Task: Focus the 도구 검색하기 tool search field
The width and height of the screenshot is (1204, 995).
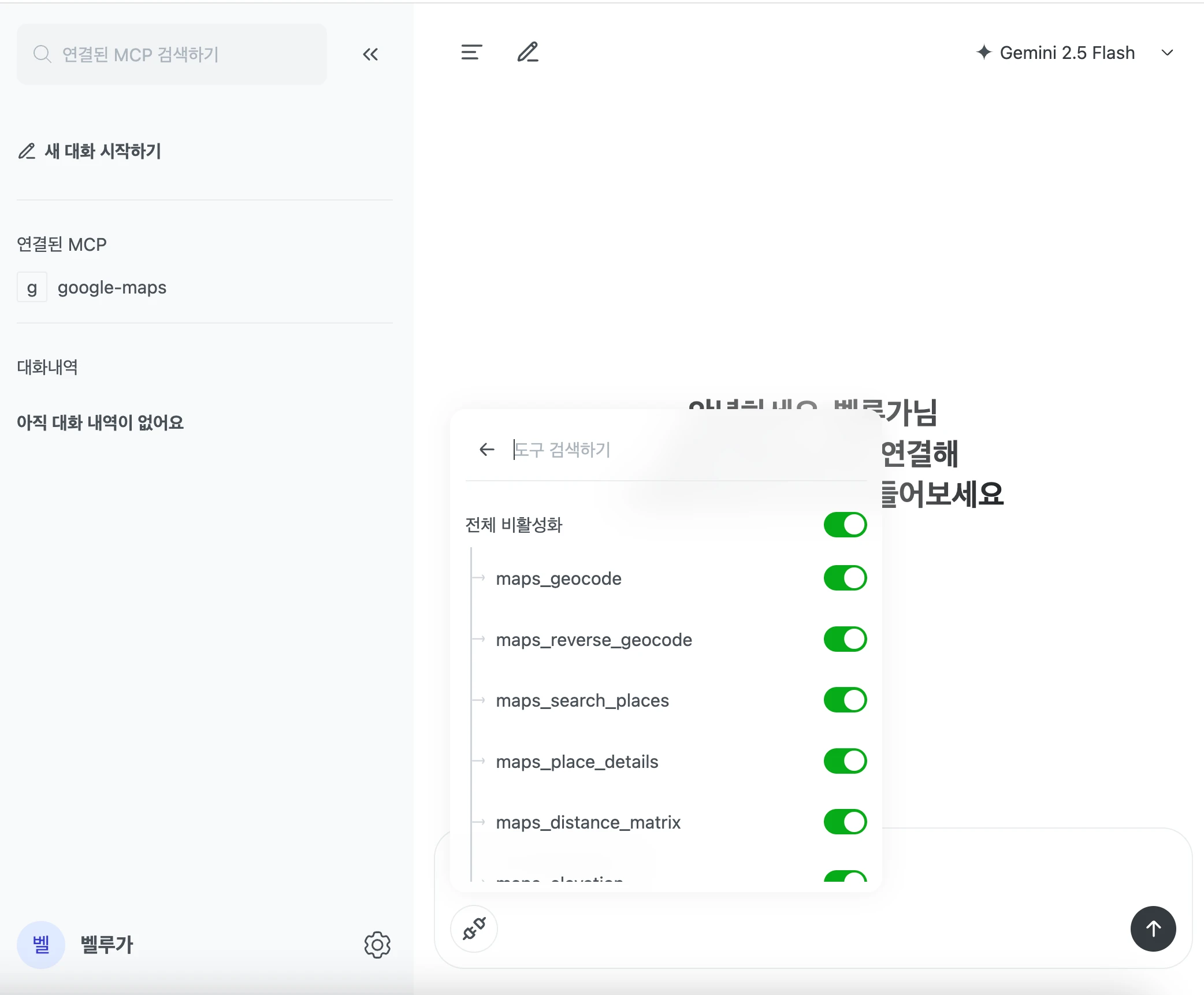Action: [690, 450]
